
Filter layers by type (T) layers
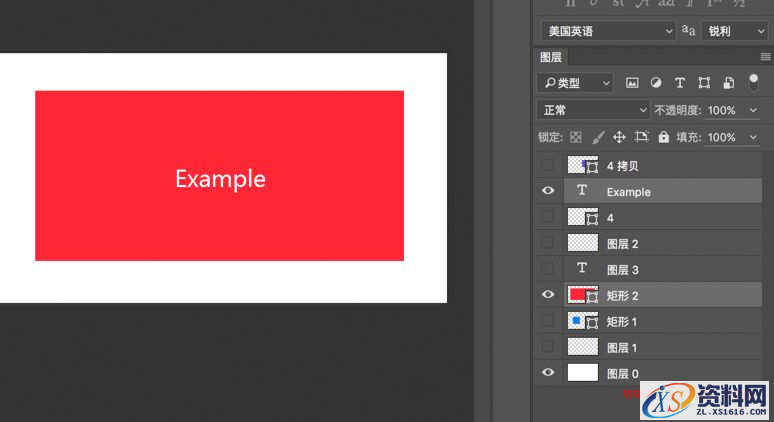point(680,83)
